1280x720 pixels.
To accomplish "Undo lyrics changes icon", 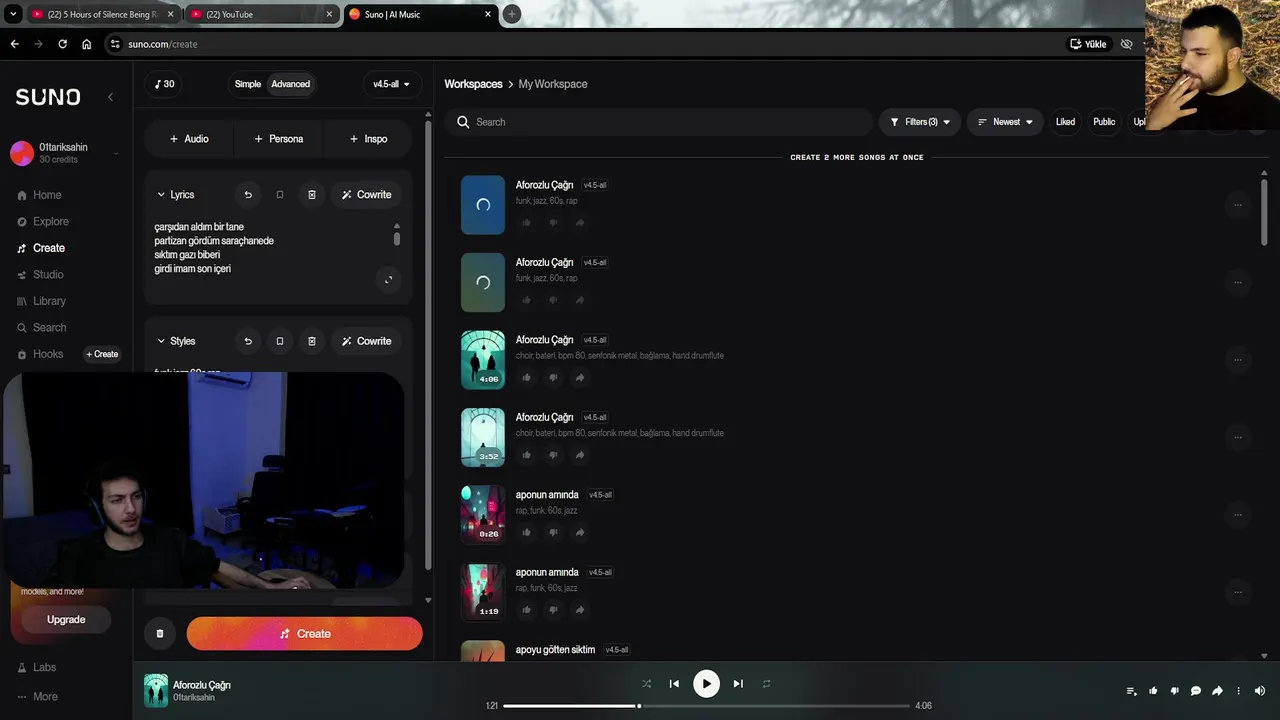I will tap(248, 195).
